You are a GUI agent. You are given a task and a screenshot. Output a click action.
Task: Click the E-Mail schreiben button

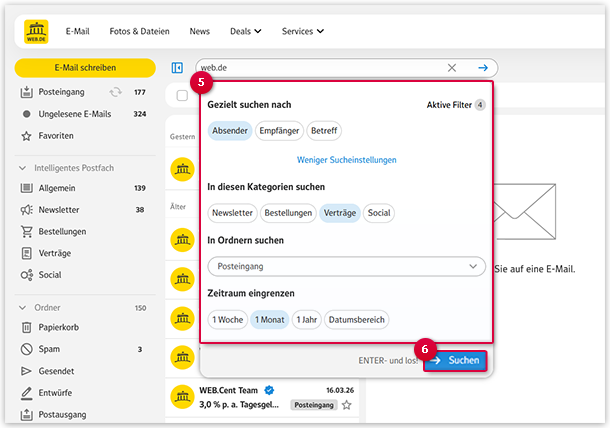(85, 68)
